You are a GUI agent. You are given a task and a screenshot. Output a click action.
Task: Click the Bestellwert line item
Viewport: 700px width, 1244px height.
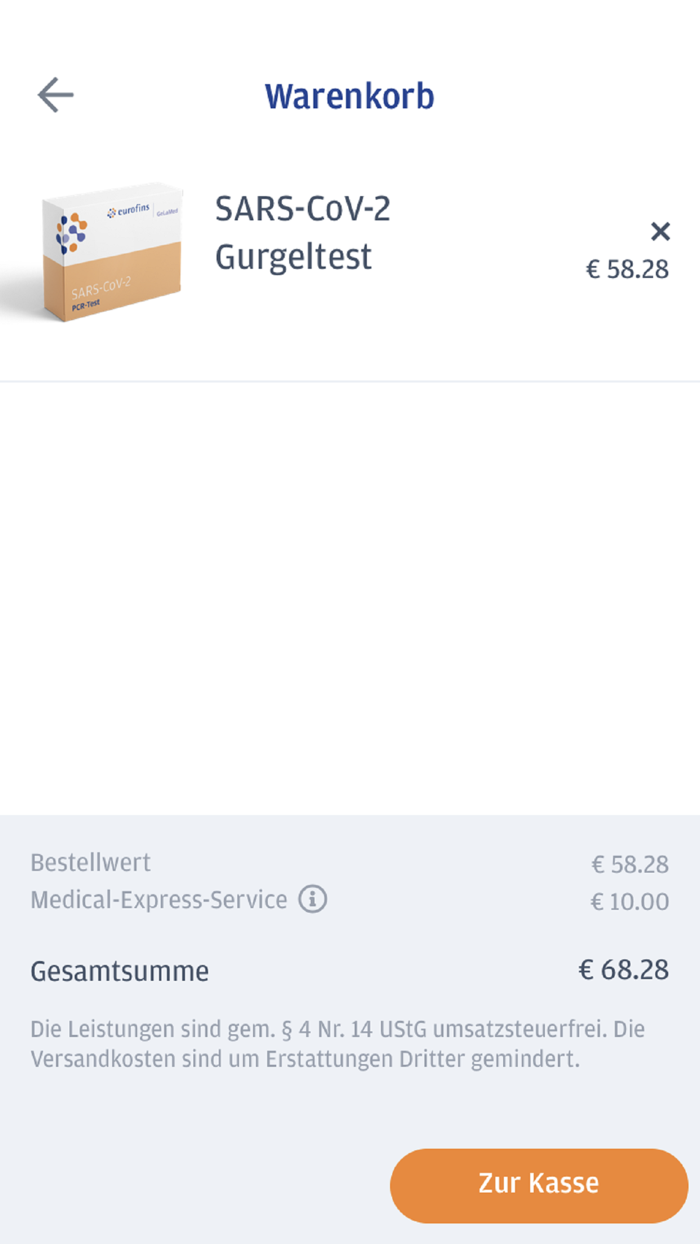[90, 862]
